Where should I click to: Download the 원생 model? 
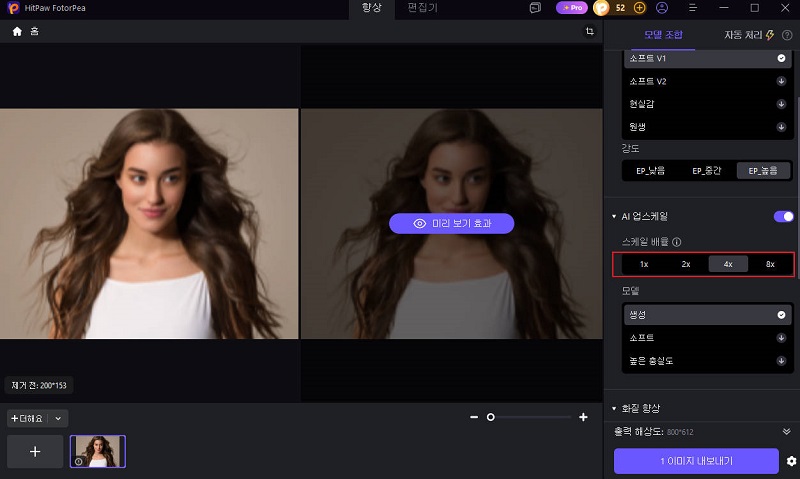point(781,127)
